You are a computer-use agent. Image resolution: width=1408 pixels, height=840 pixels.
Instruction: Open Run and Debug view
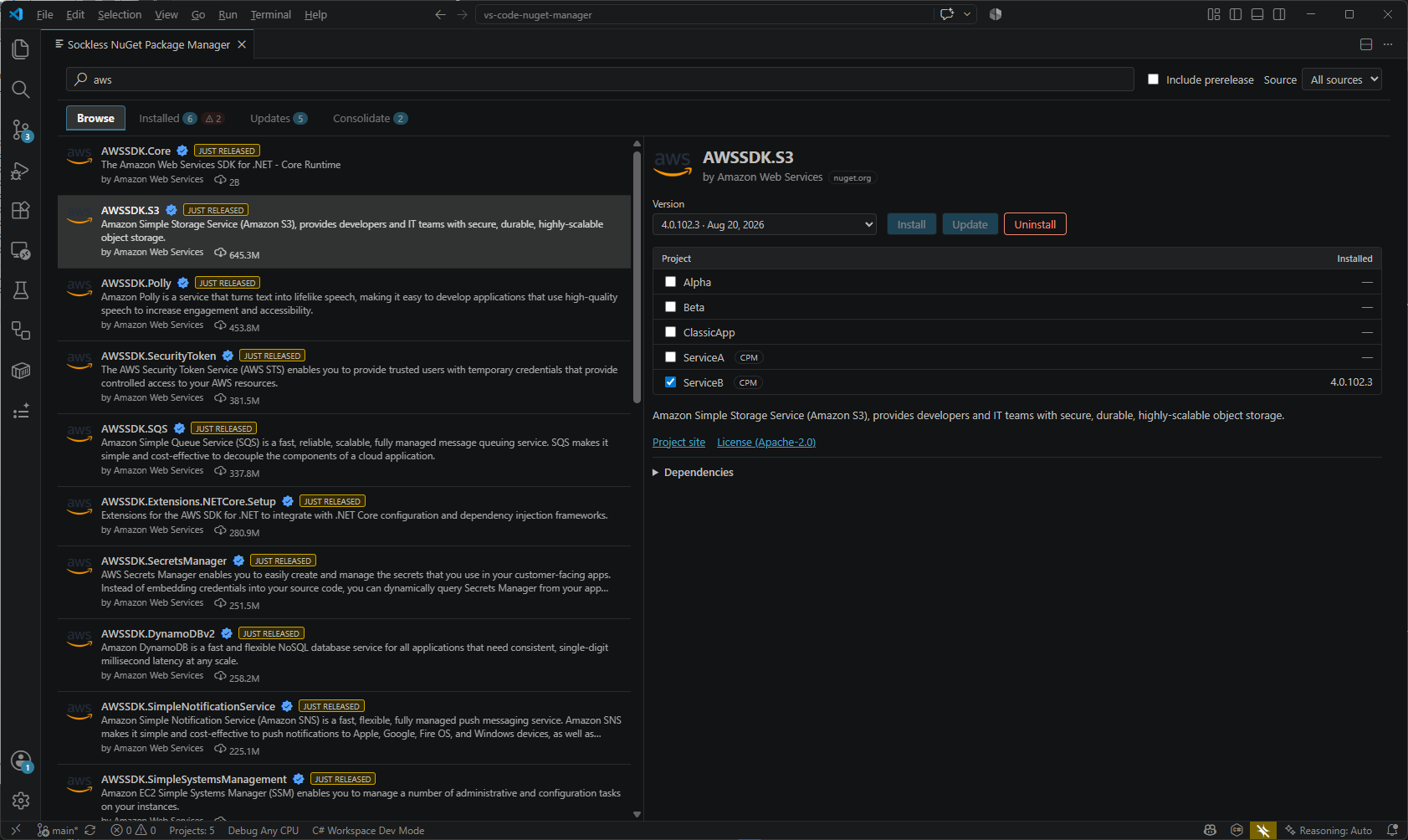point(21,171)
